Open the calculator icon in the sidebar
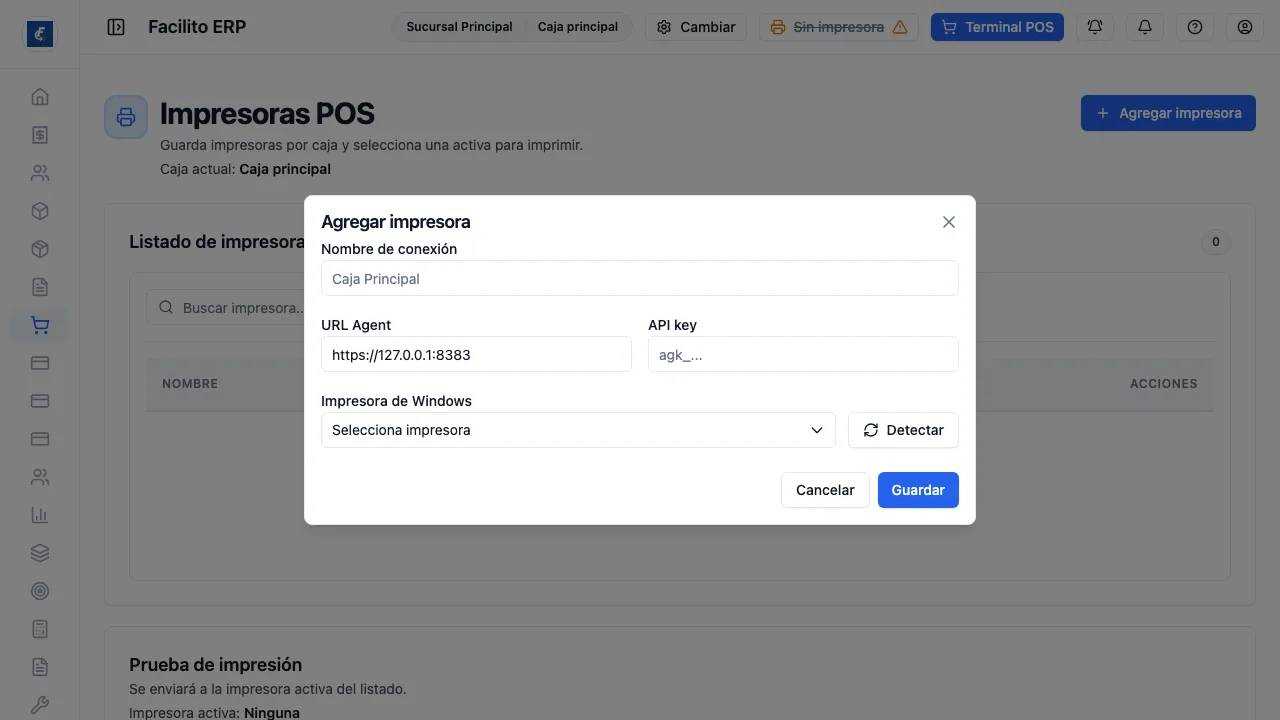Screen dimensions: 1280x720 (40, 629)
